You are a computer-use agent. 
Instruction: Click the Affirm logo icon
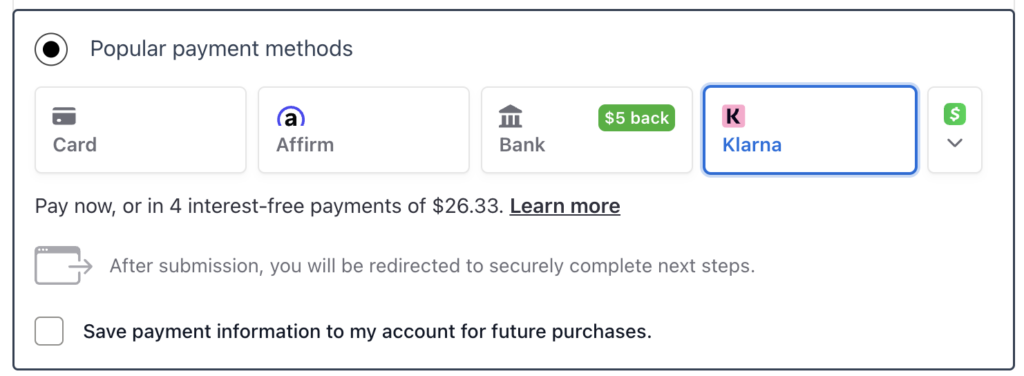tap(291, 117)
